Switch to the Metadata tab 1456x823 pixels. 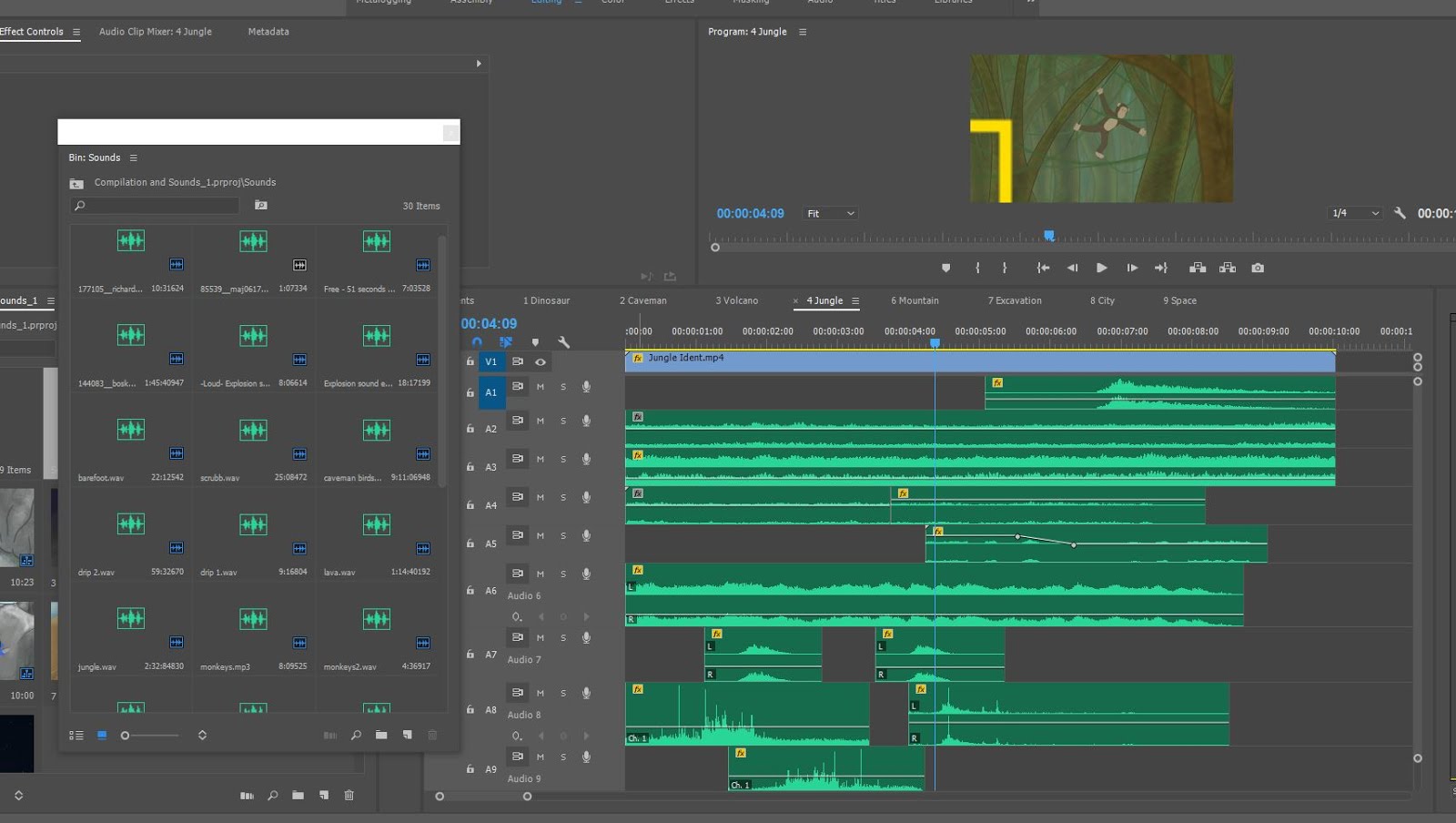[268, 31]
